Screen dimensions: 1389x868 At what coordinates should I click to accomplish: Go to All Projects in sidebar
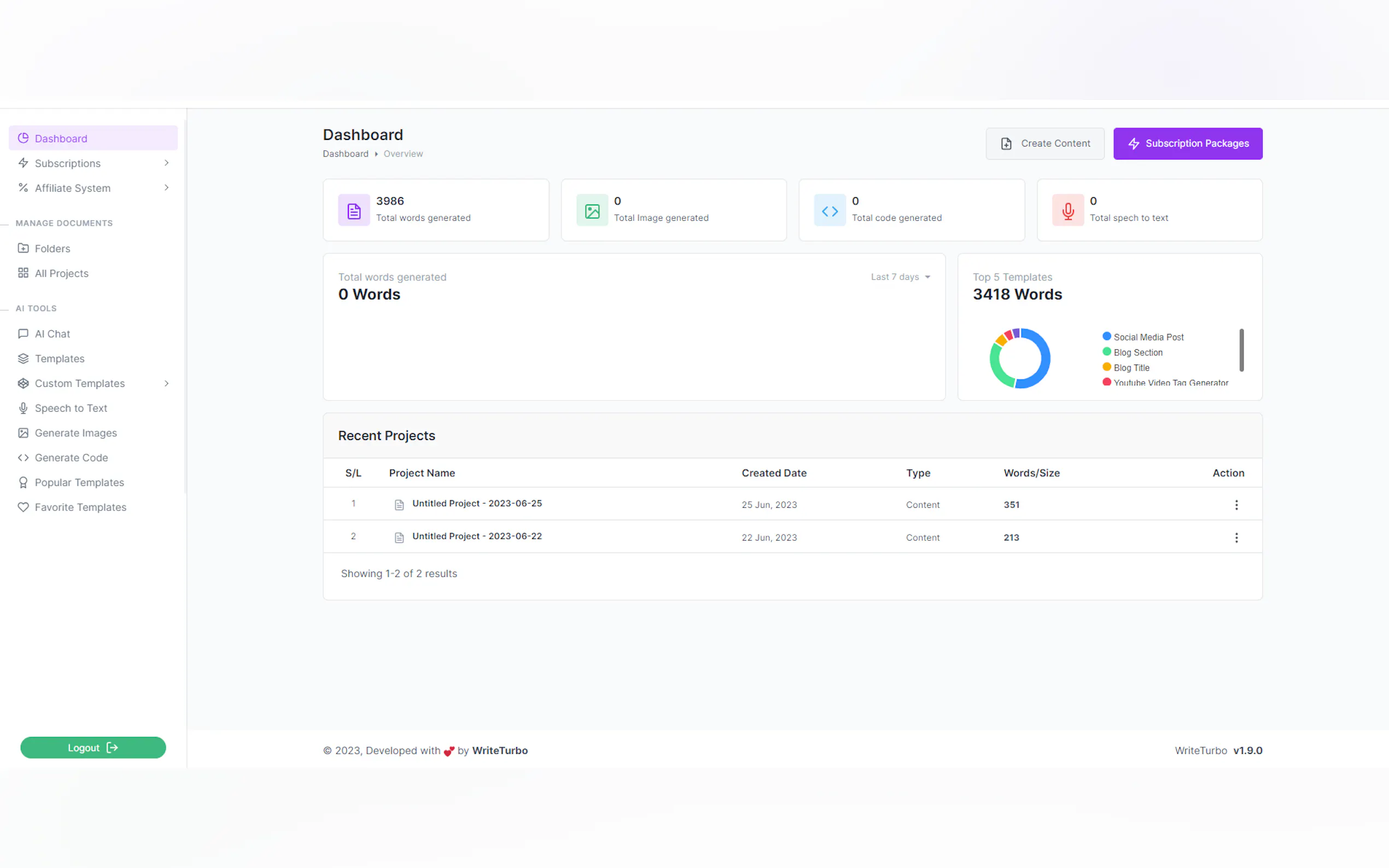[x=61, y=273]
